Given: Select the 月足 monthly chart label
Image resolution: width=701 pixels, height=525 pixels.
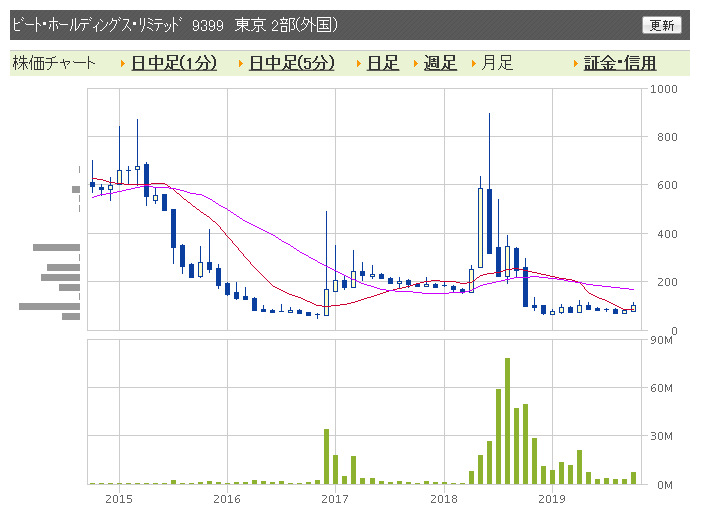Looking at the screenshot, I should click(x=497, y=63).
